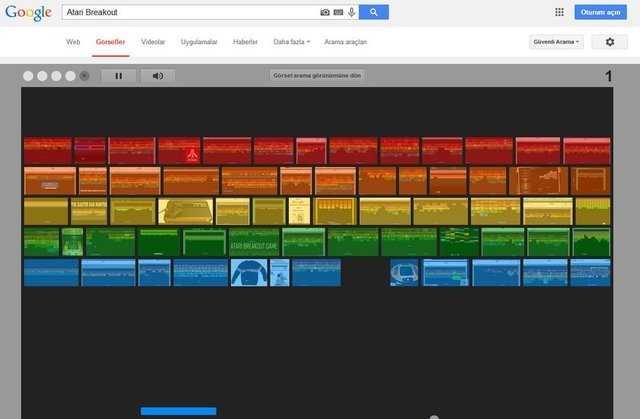Image resolution: width=640 pixels, height=419 pixels.
Task: Switch to the Videolar tab
Action: coord(153,42)
